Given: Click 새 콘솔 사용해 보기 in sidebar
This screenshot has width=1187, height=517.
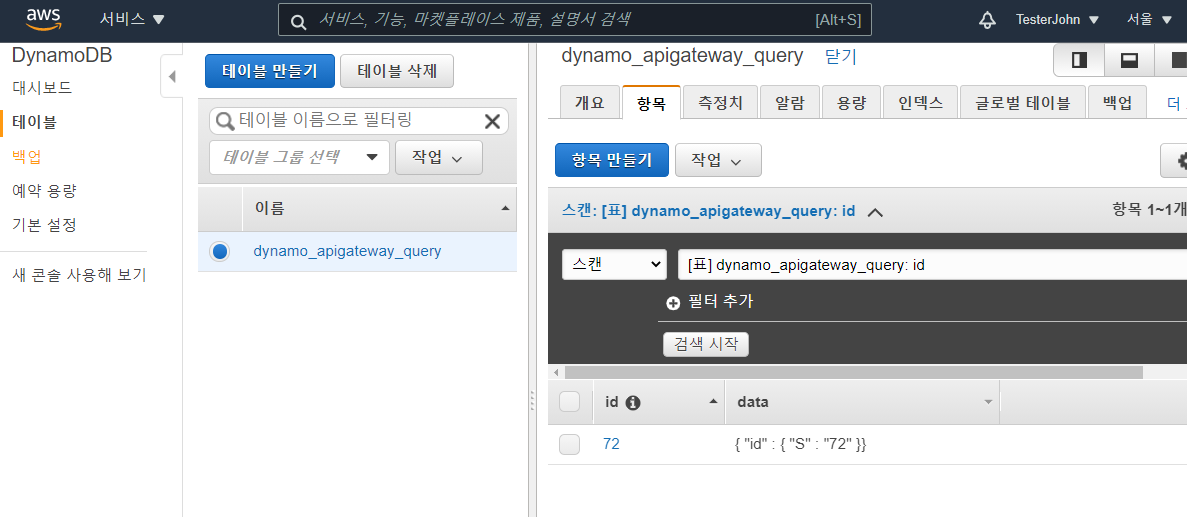Looking at the screenshot, I should [79, 275].
